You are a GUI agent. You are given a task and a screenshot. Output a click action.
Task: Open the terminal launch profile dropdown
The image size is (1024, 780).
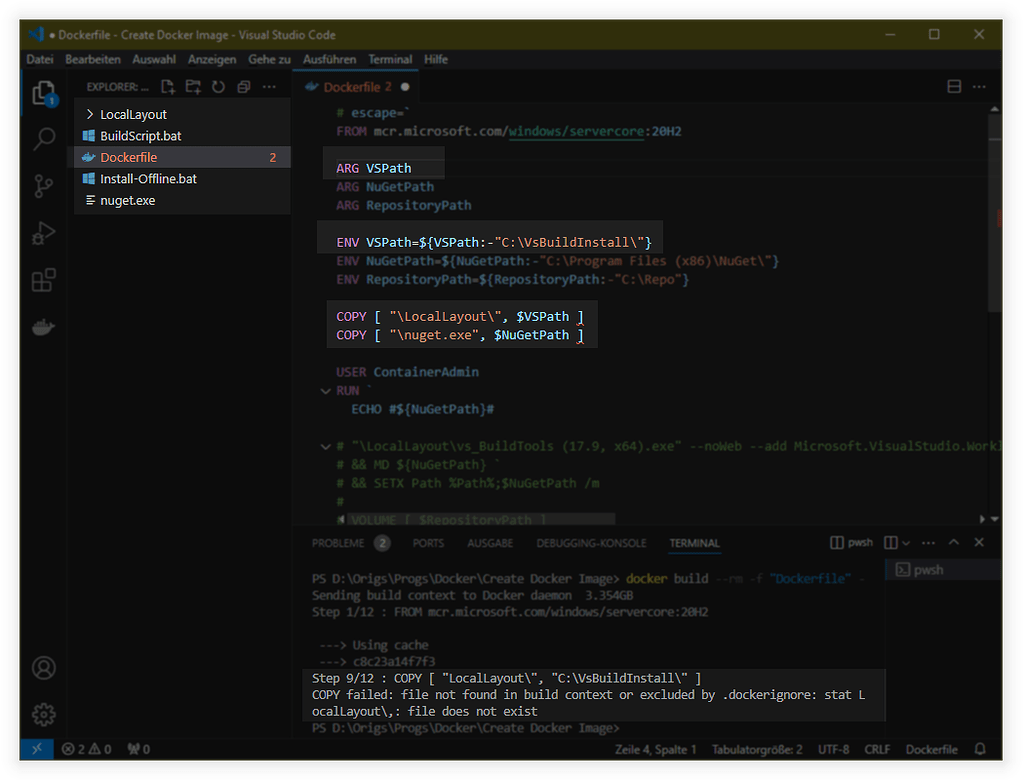(x=906, y=543)
